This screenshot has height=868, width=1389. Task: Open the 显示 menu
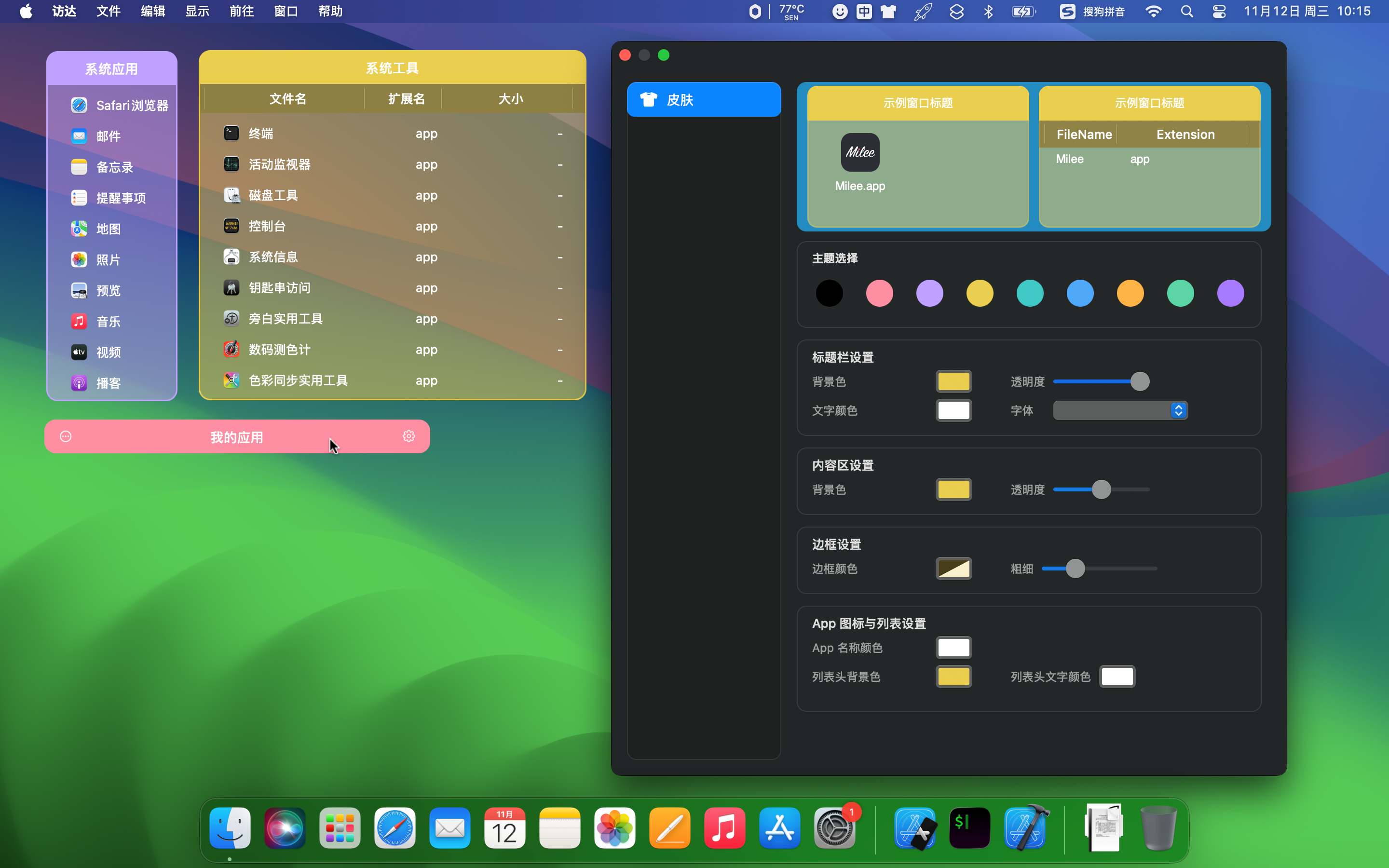(x=196, y=11)
